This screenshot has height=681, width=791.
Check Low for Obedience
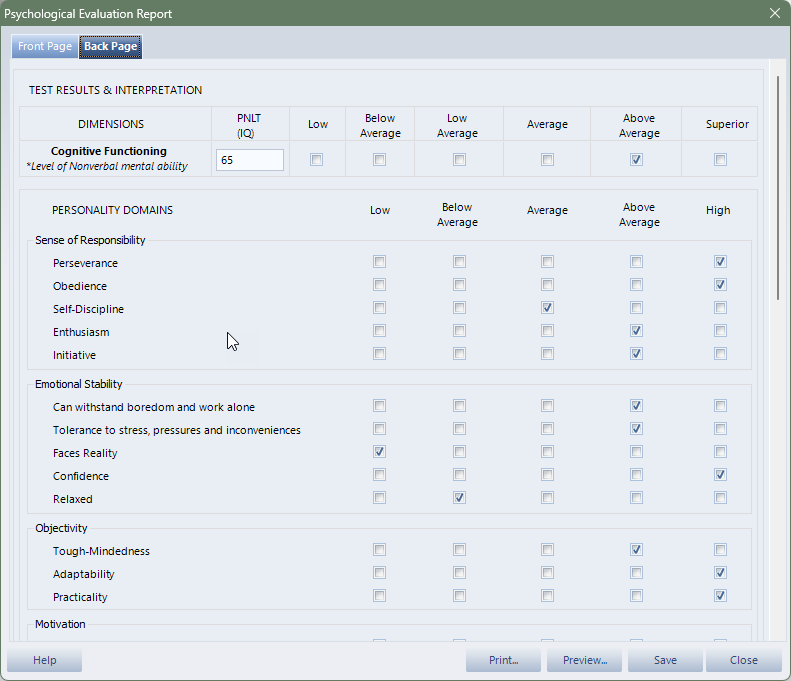point(379,285)
